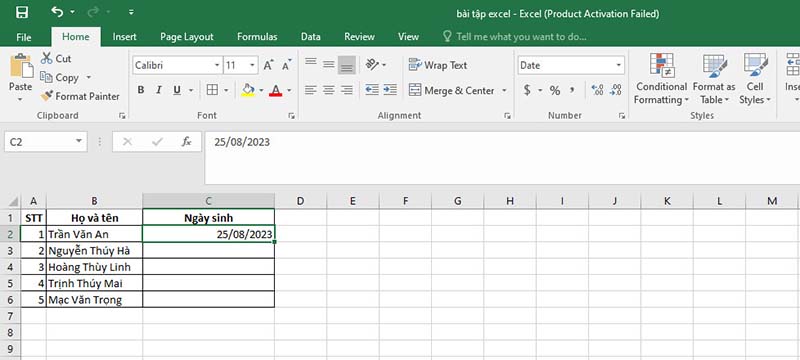Customize Quick Access Toolbar dropdown
The image size is (800, 360).
tap(131, 12)
